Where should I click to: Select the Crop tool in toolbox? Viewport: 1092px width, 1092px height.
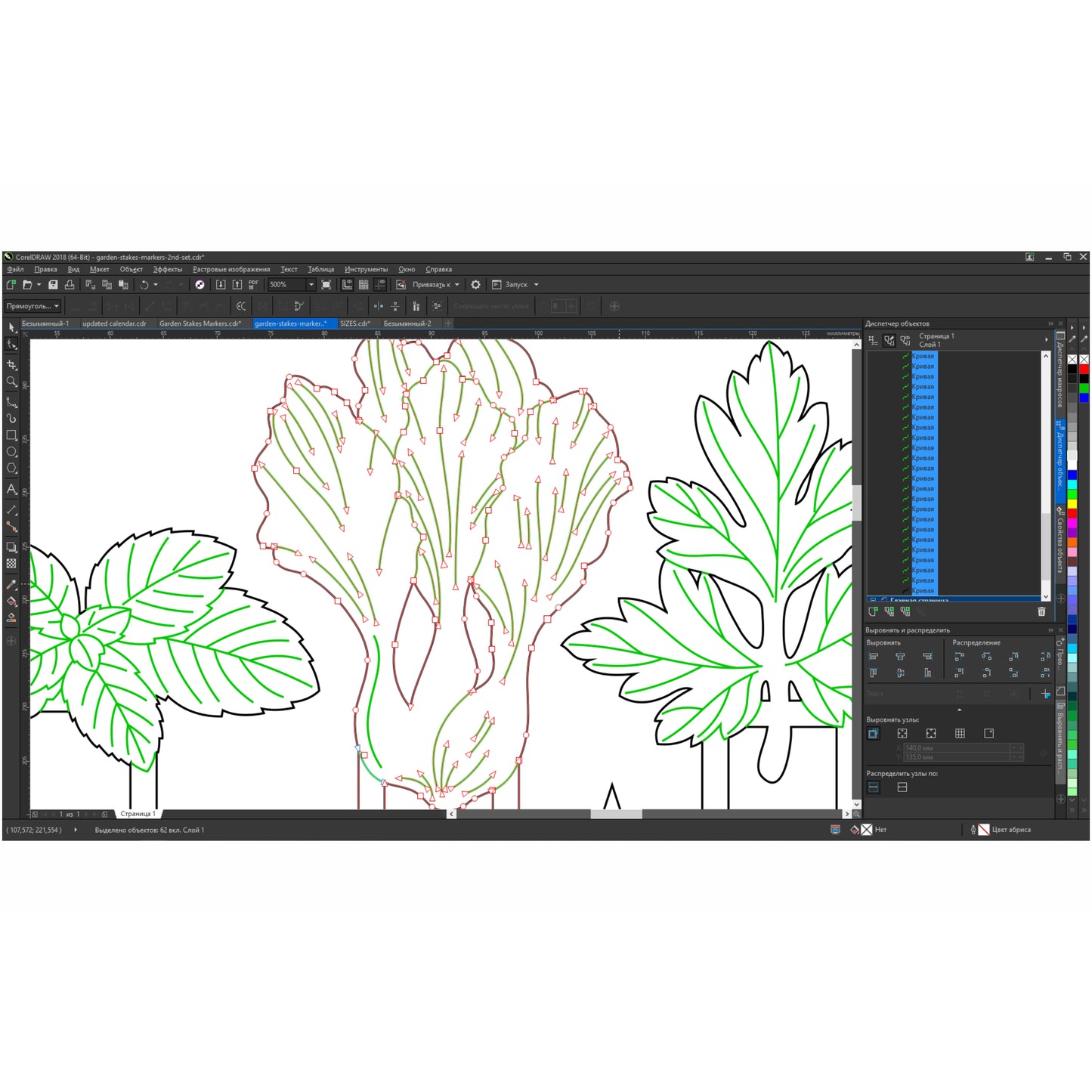pyautogui.click(x=11, y=364)
